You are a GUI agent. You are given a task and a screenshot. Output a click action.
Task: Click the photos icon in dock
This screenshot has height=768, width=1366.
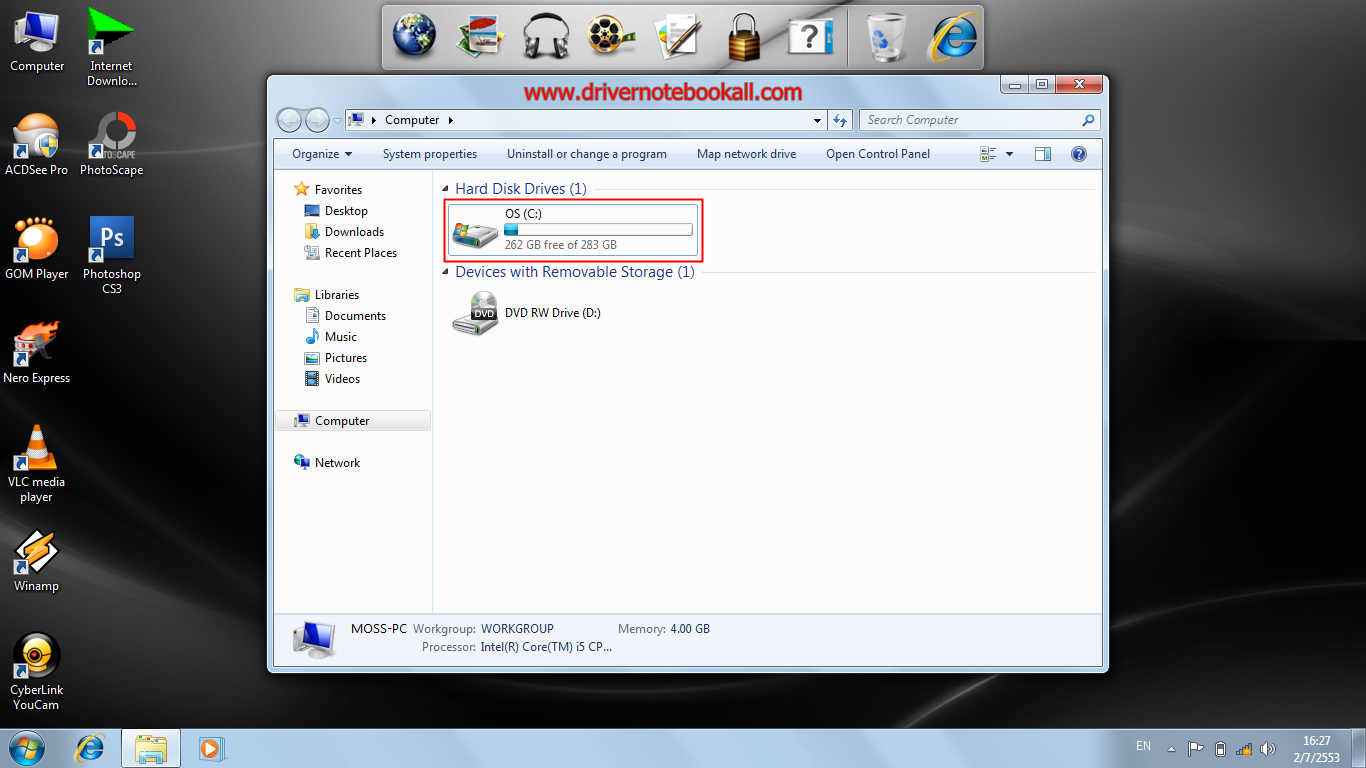pyautogui.click(x=480, y=36)
